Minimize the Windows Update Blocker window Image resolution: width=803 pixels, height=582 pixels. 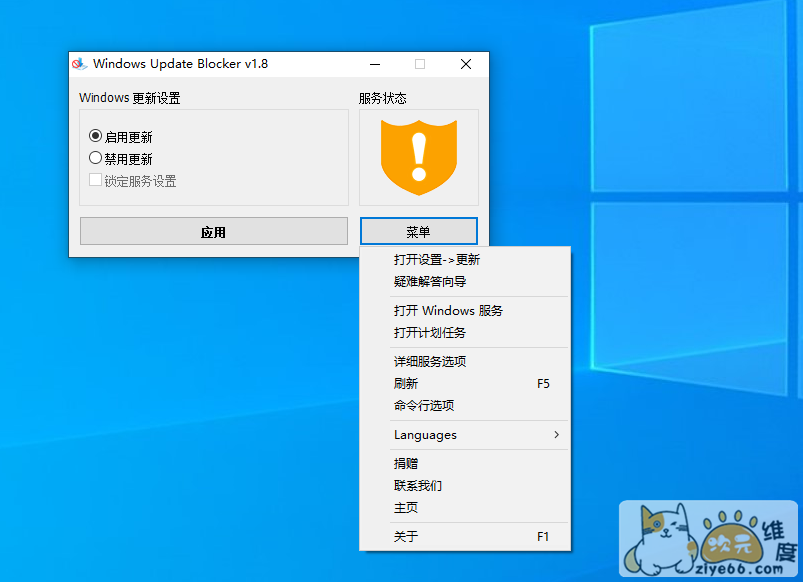[x=375, y=64]
